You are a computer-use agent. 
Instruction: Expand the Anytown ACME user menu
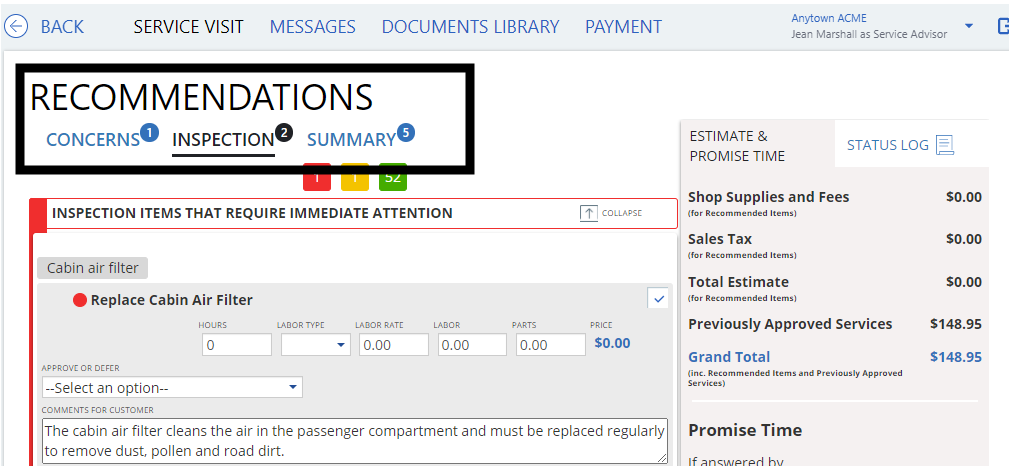968,26
